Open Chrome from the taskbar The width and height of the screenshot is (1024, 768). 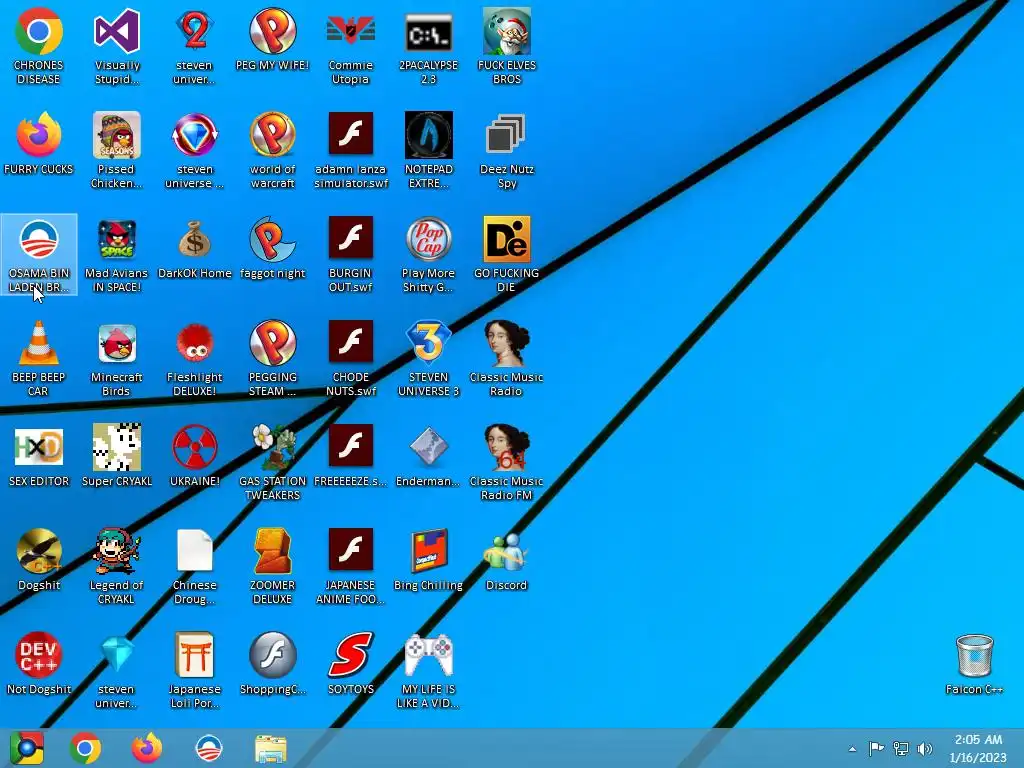click(x=86, y=748)
